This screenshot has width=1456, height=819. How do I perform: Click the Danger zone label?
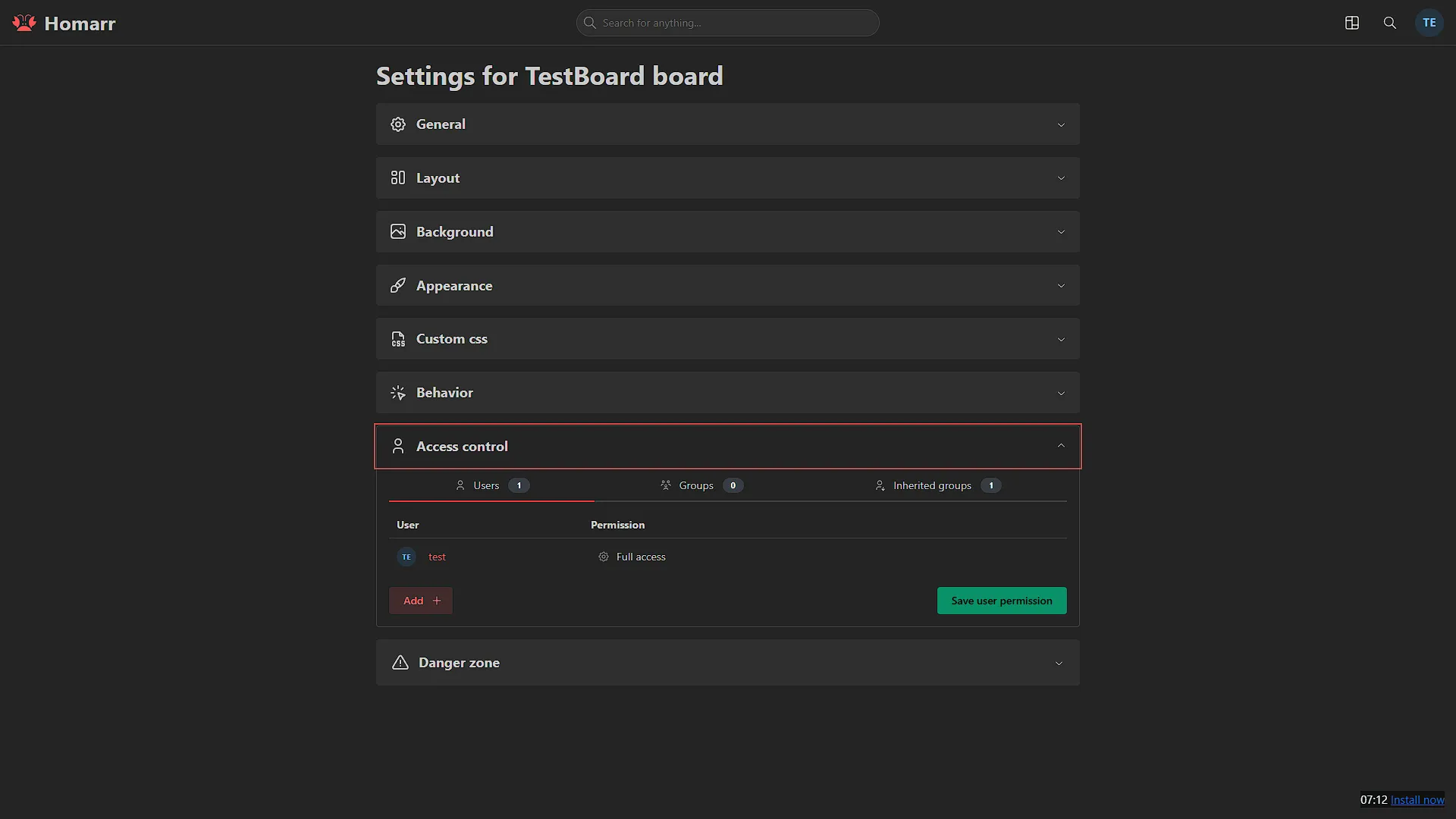[x=459, y=663]
